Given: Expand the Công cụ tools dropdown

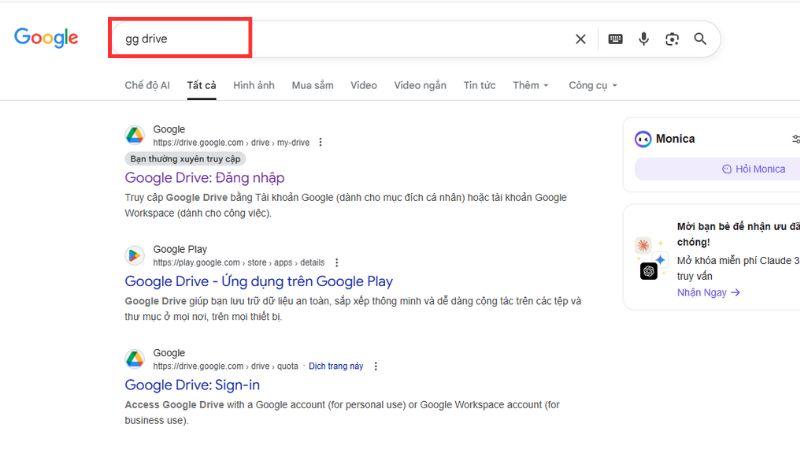Looking at the screenshot, I should tap(592, 86).
